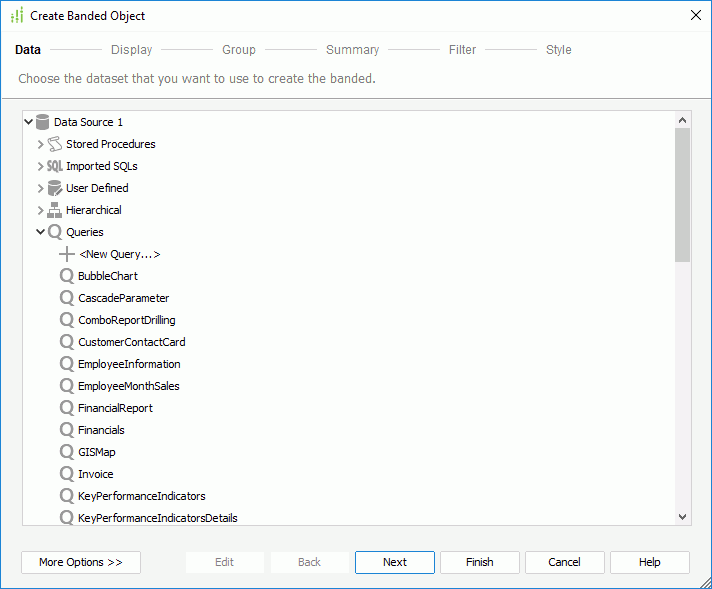Click the vertical scrollbar thumb
The image size is (712, 589).
tap(682, 195)
